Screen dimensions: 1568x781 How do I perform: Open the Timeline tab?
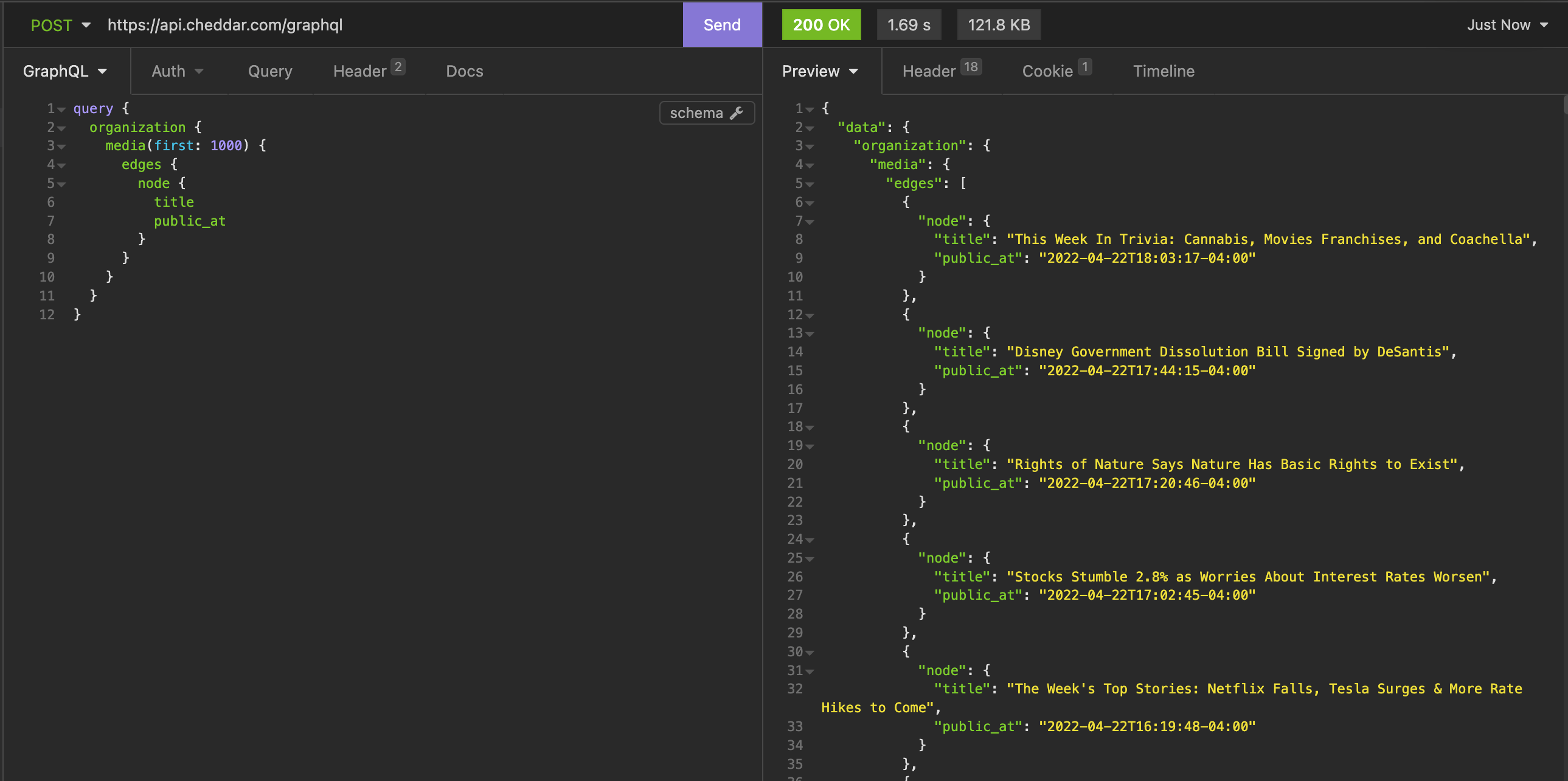(x=1162, y=71)
